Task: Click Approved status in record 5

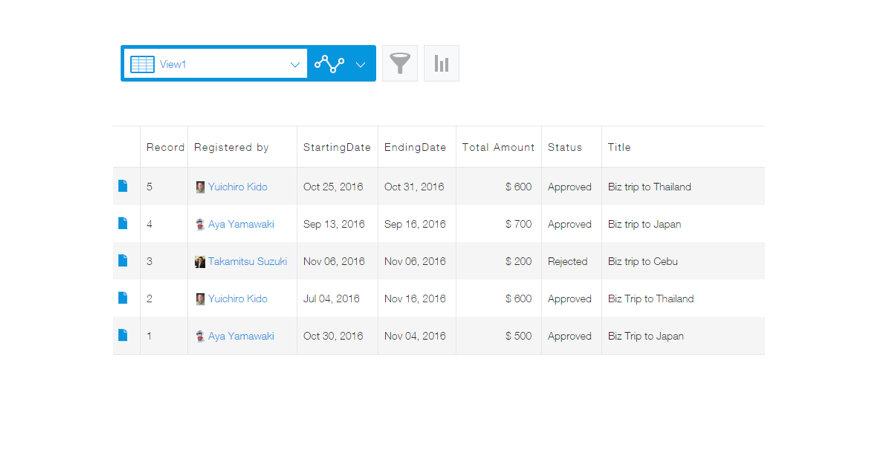Action: click(x=569, y=187)
